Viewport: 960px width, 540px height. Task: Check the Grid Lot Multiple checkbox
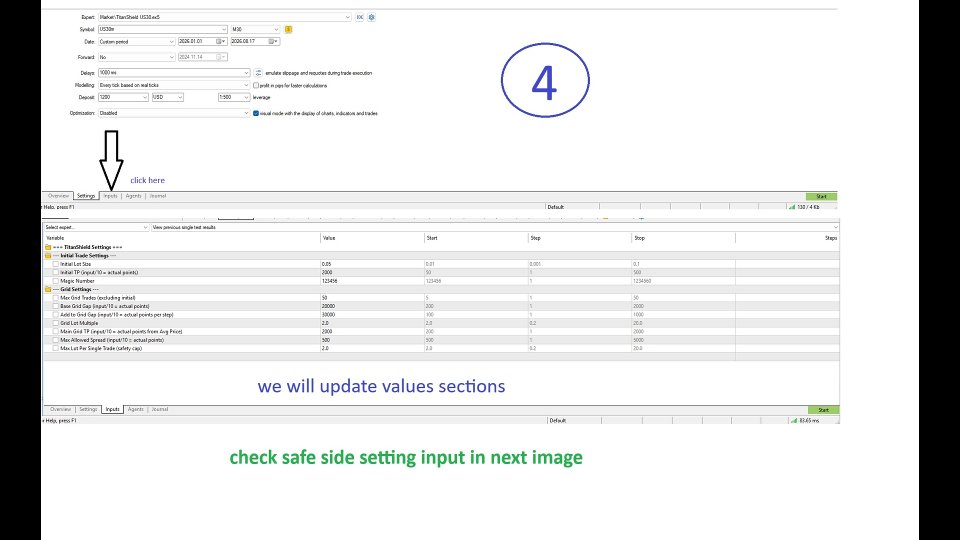[56, 323]
